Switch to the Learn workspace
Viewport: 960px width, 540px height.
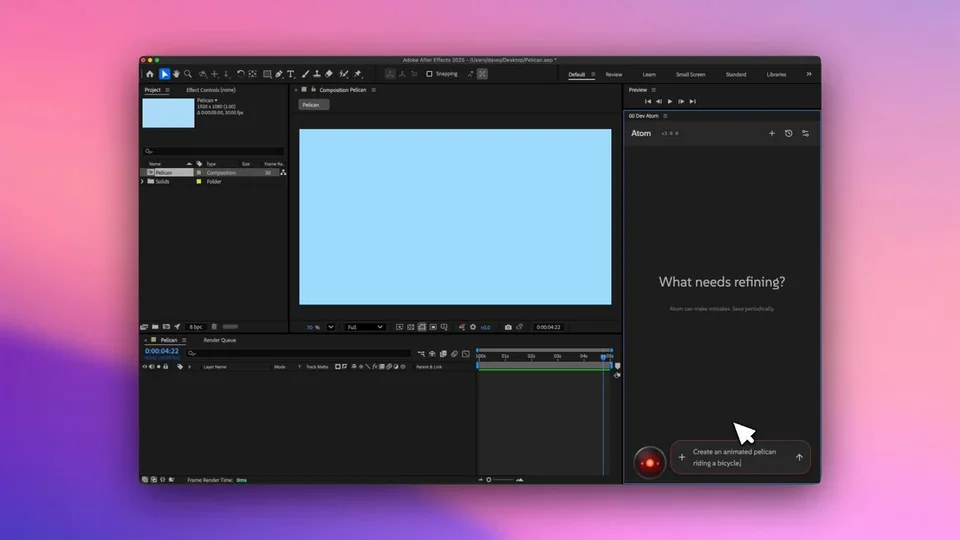(x=649, y=75)
